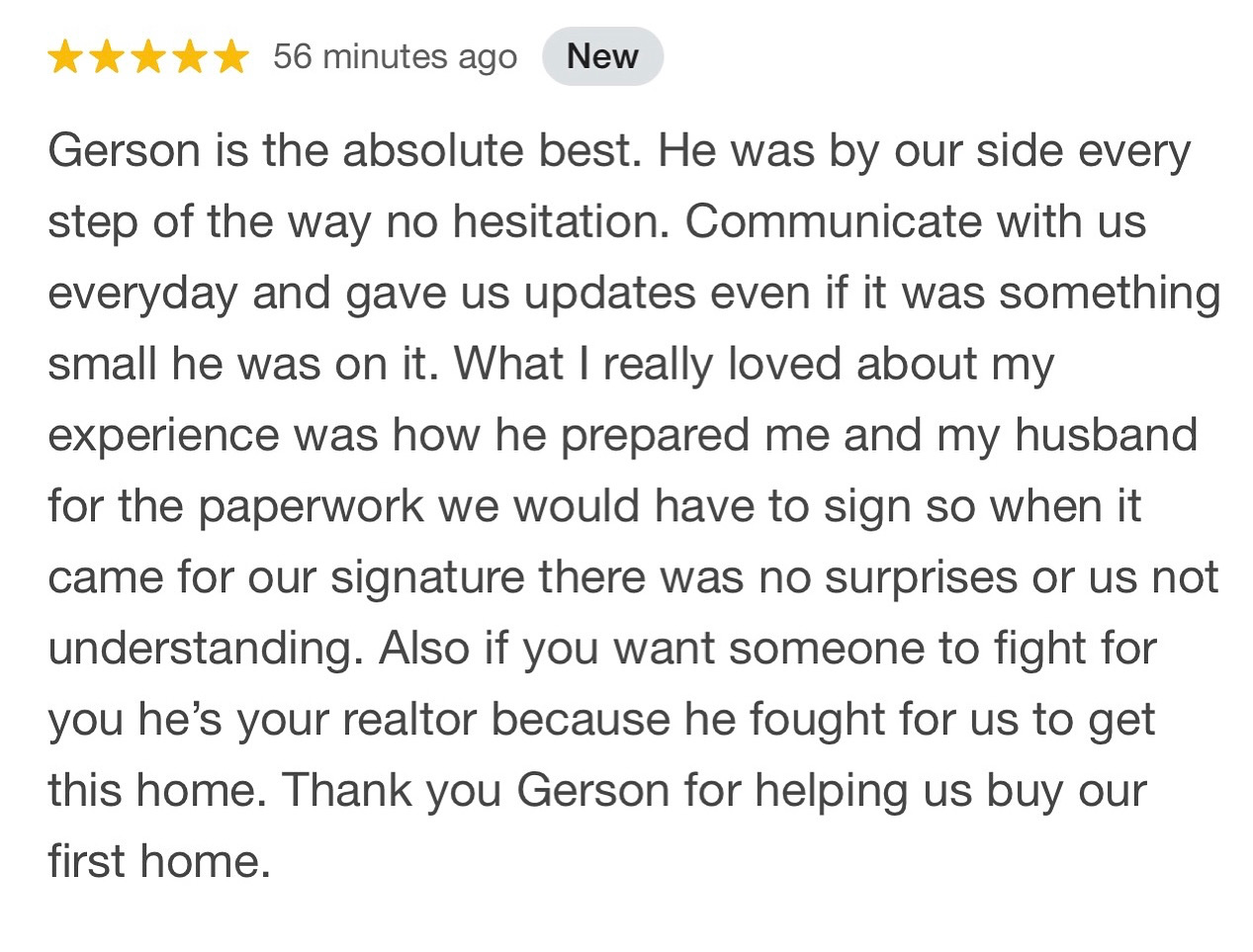Image resolution: width=1253 pixels, height=952 pixels.
Task: Click the second yellow rating star
Action: tap(107, 57)
